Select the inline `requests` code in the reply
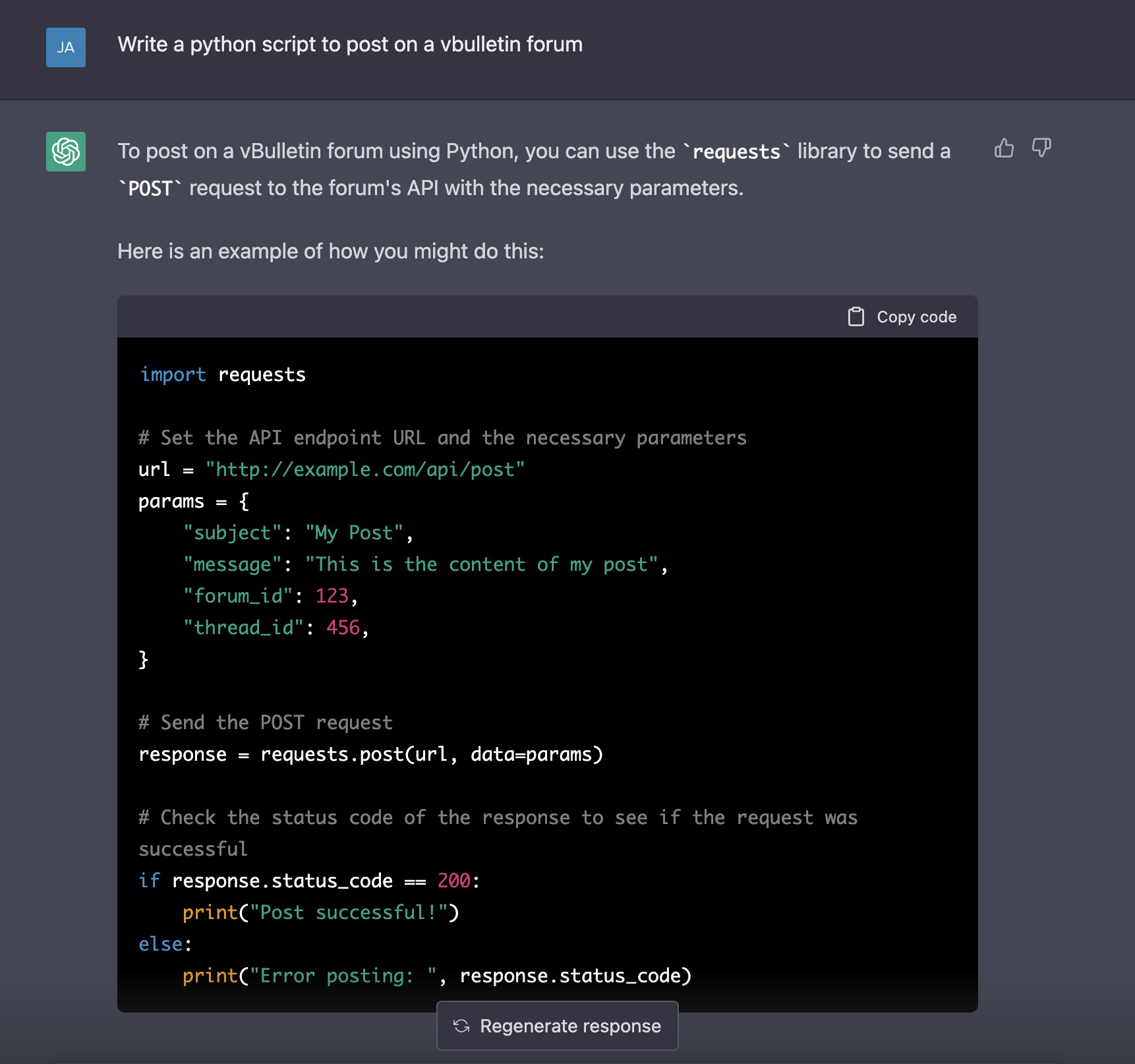Screen dimensions: 1135x1064 click(736, 152)
